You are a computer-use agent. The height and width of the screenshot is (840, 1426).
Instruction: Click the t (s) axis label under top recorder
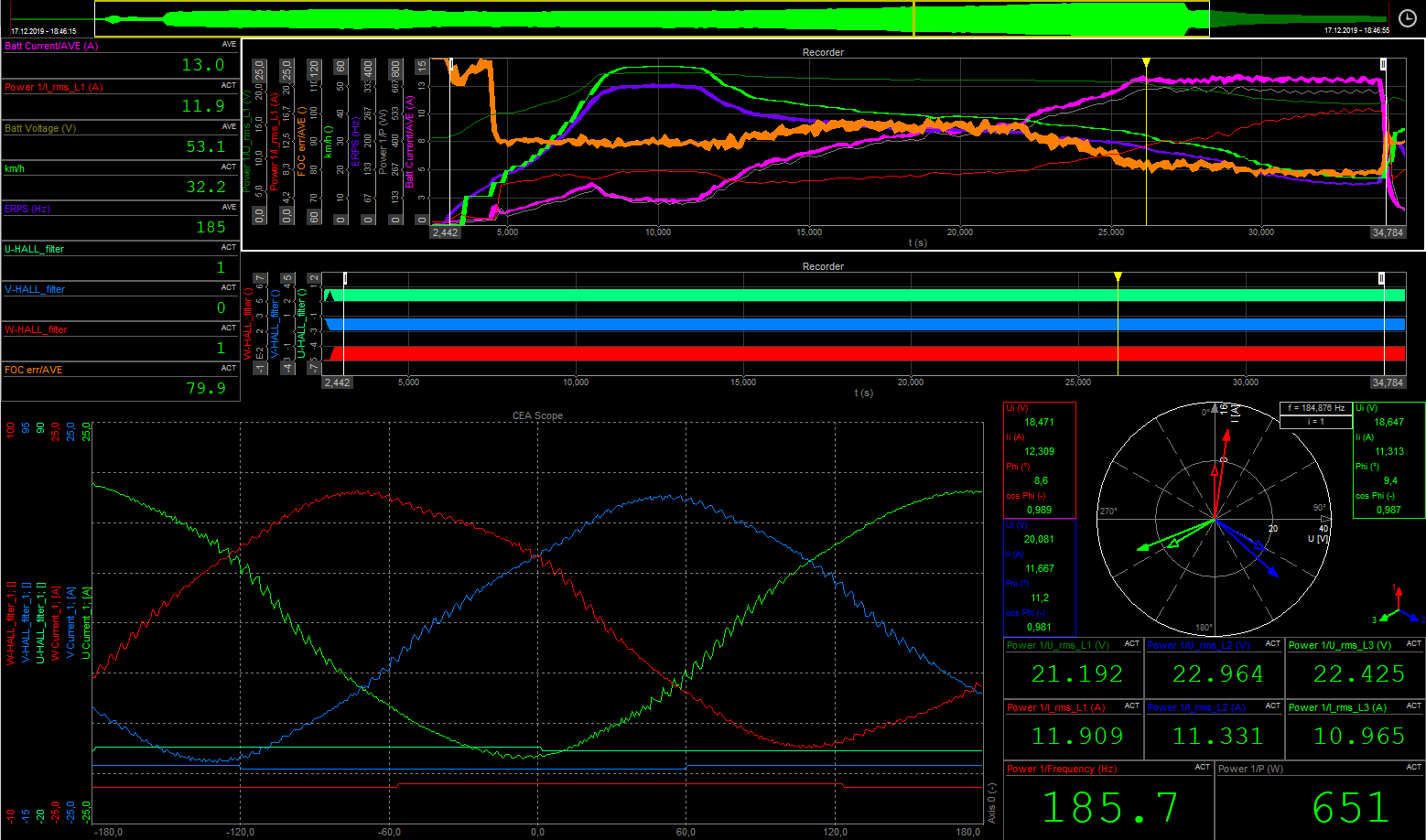pos(917,242)
